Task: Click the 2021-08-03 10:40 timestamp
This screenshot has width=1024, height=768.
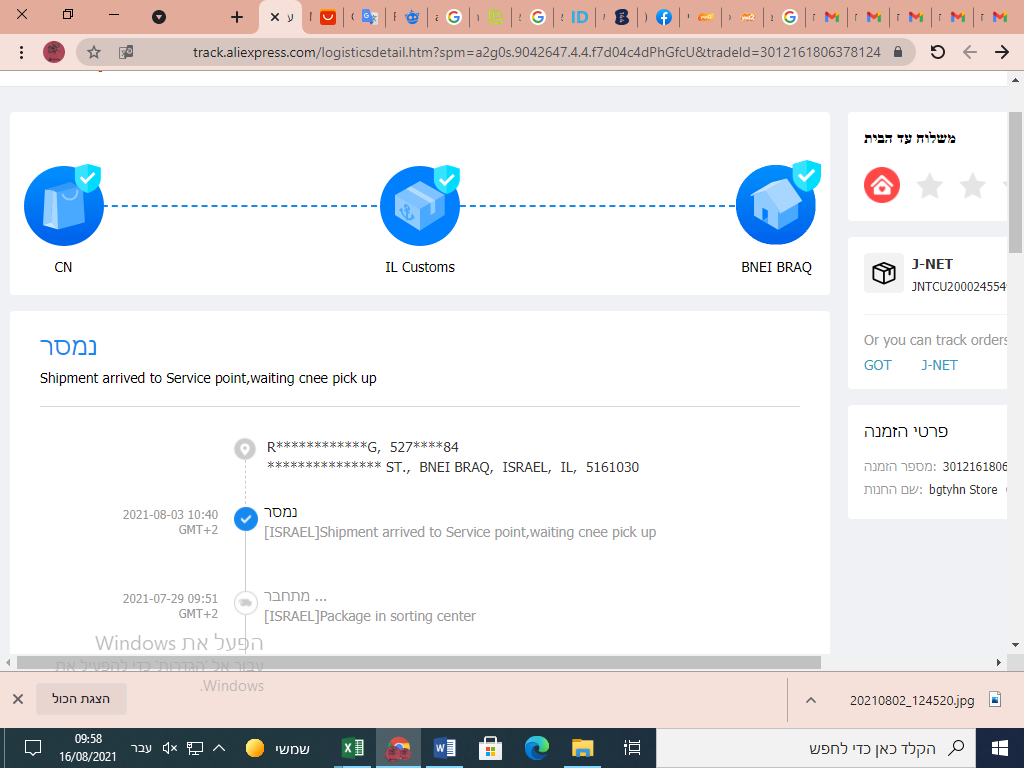Action: 170,515
